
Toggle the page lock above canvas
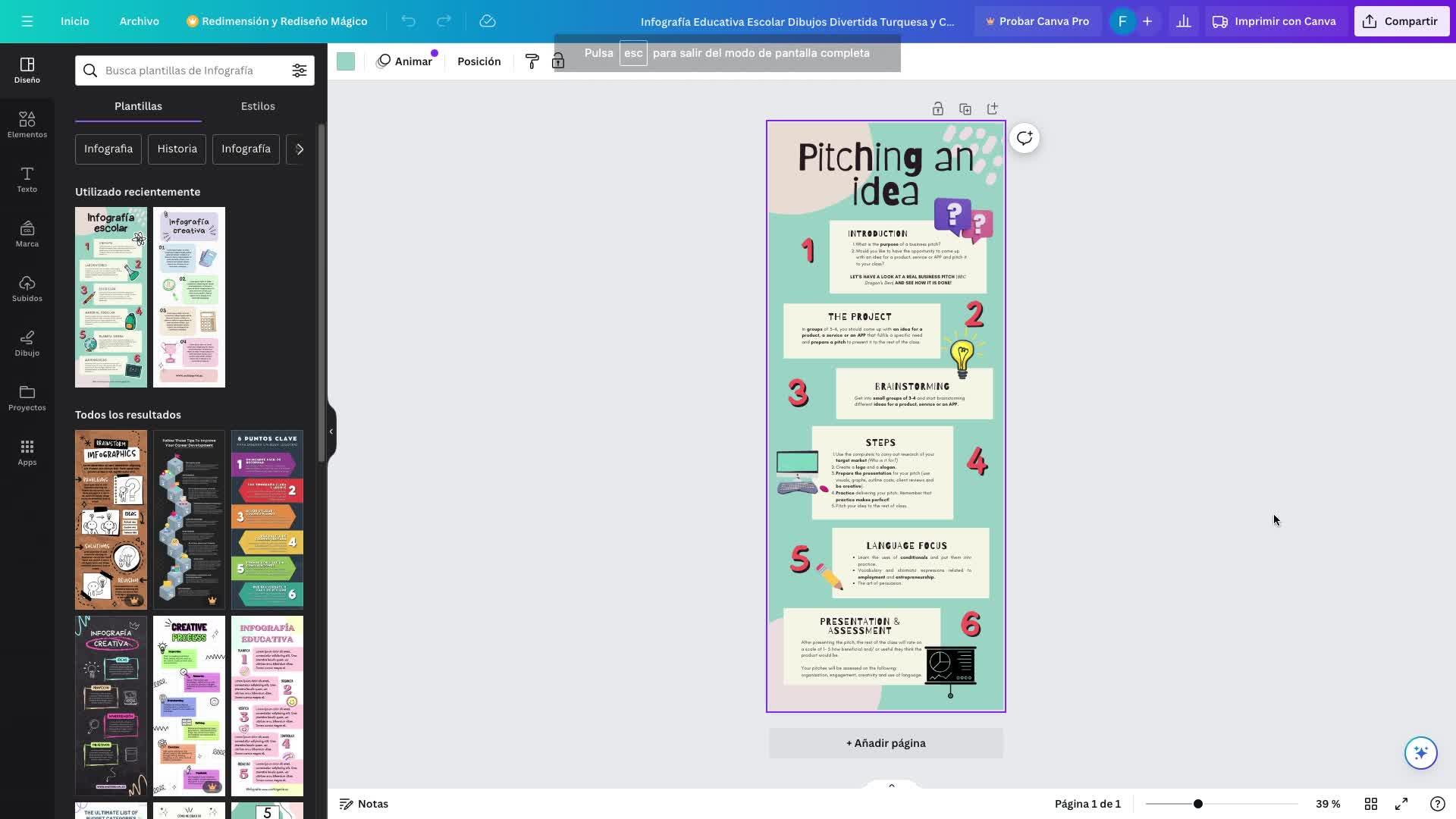[937, 109]
